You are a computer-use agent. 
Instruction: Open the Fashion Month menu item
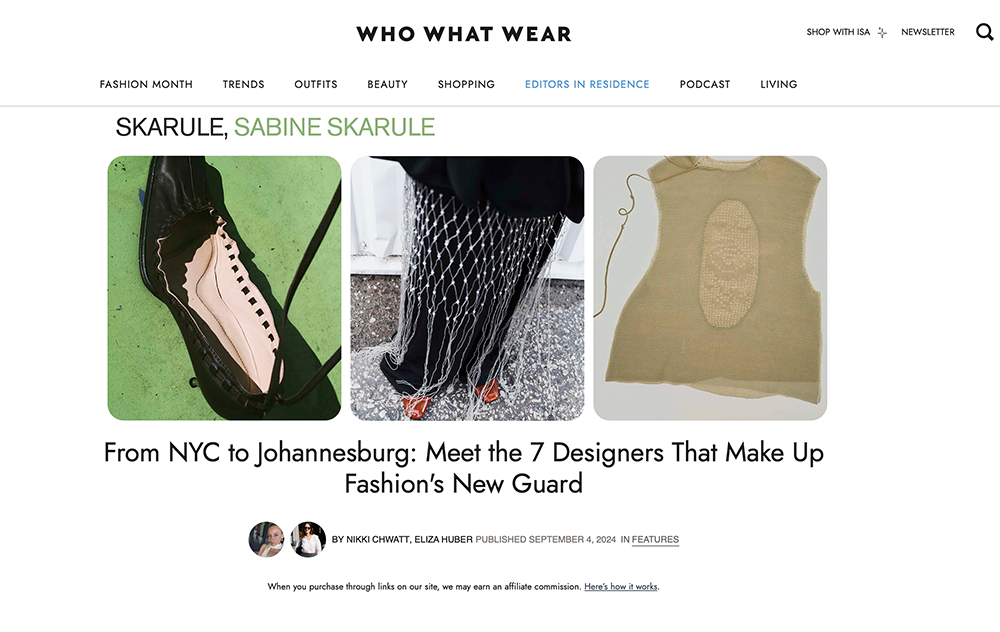point(146,84)
